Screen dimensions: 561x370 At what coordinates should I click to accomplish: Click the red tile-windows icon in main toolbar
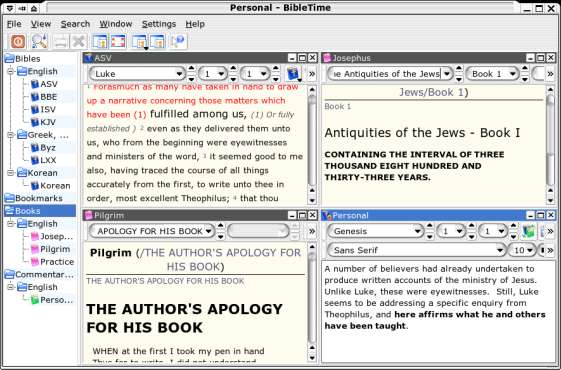coord(118,42)
